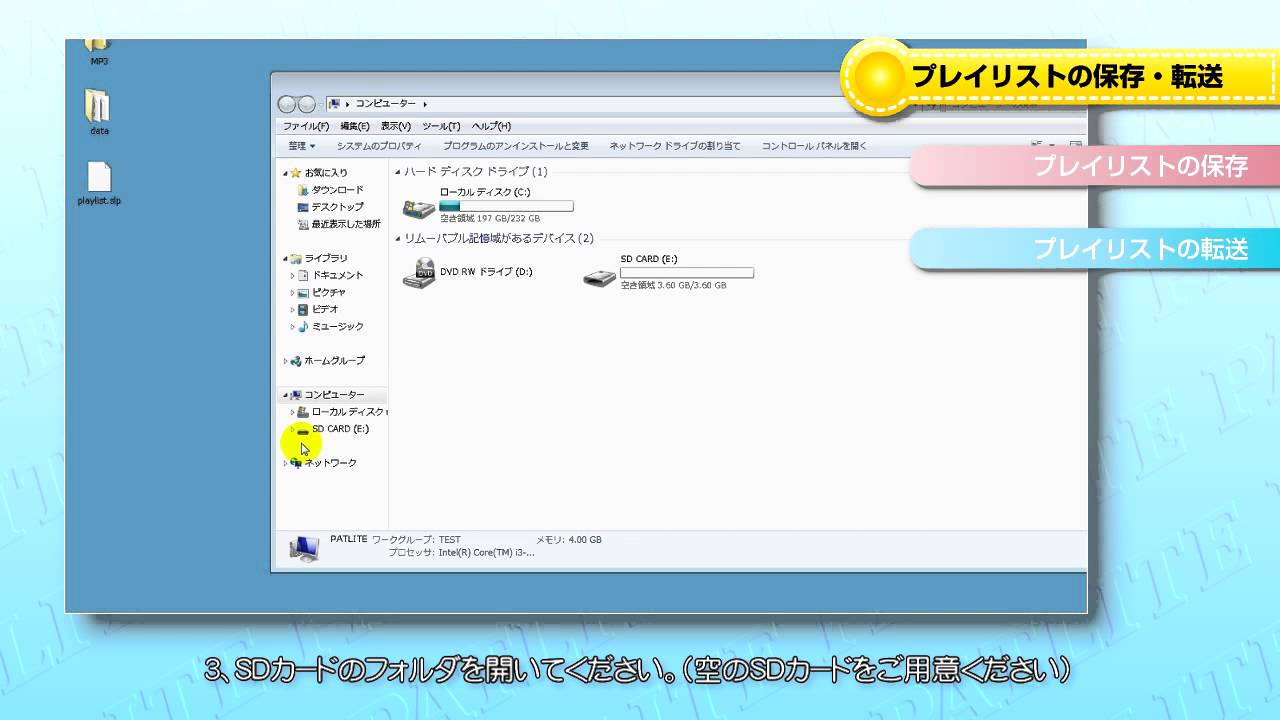Click the 最近表示した場所 icon in favorites

pos(303,224)
